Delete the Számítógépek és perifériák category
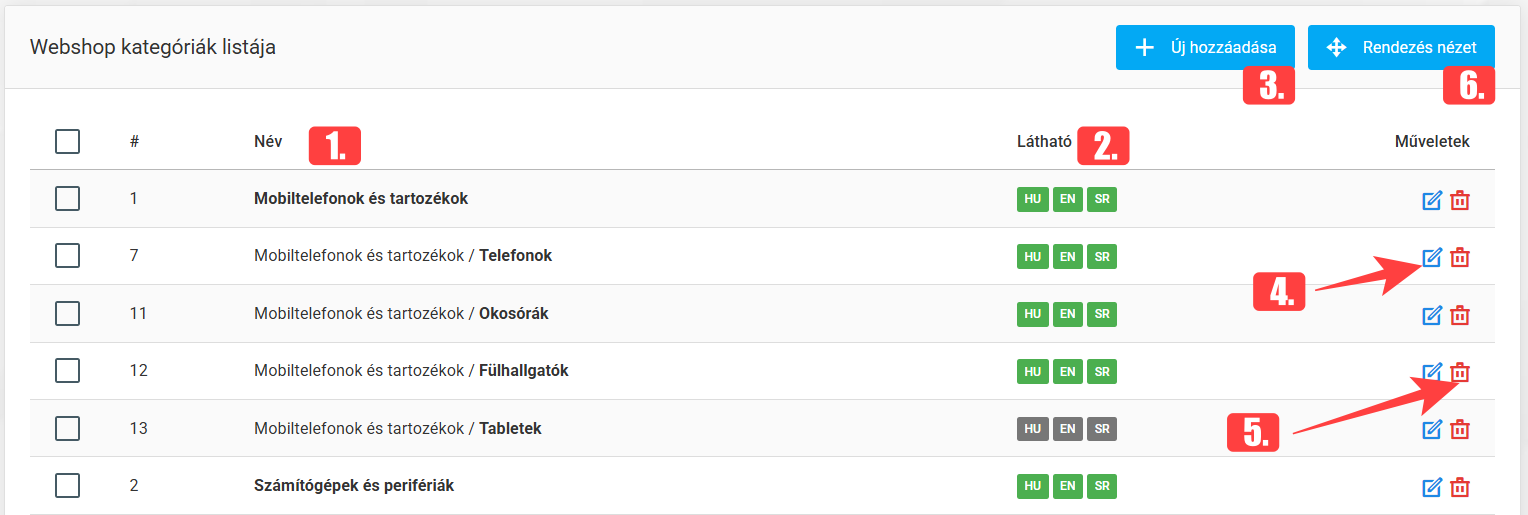The height and width of the screenshot is (515, 1528). click(x=1460, y=487)
